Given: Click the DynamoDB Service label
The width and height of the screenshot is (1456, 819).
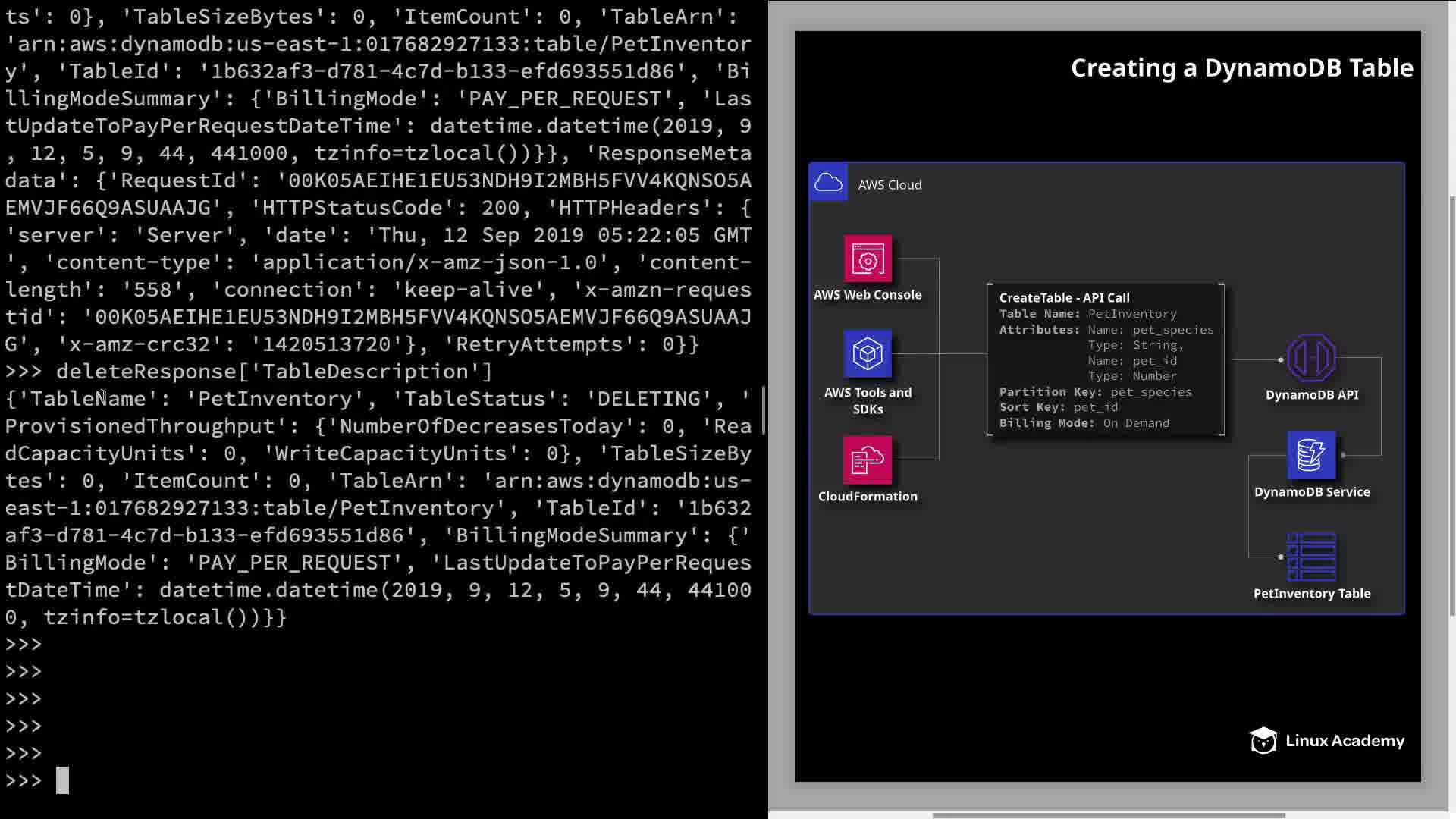Looking at the screenshot, I should (1311, 492).
